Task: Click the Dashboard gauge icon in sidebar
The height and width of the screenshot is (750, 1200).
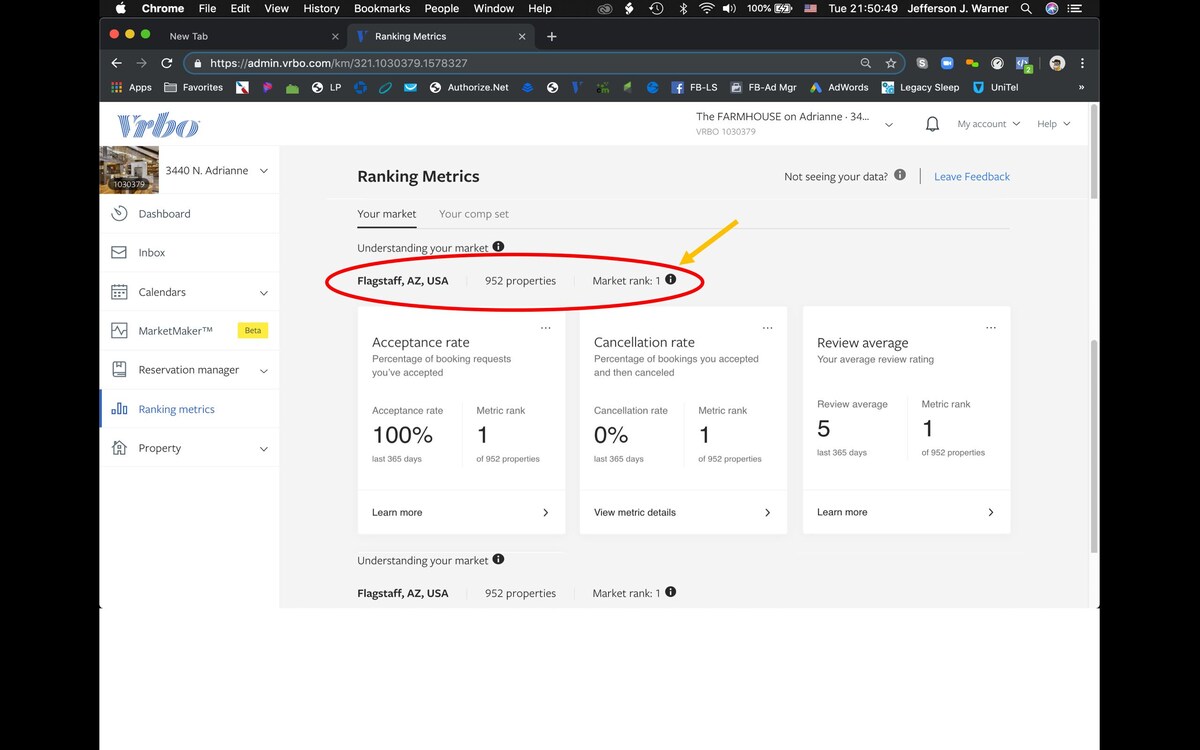Action: [x=119, y=214]
